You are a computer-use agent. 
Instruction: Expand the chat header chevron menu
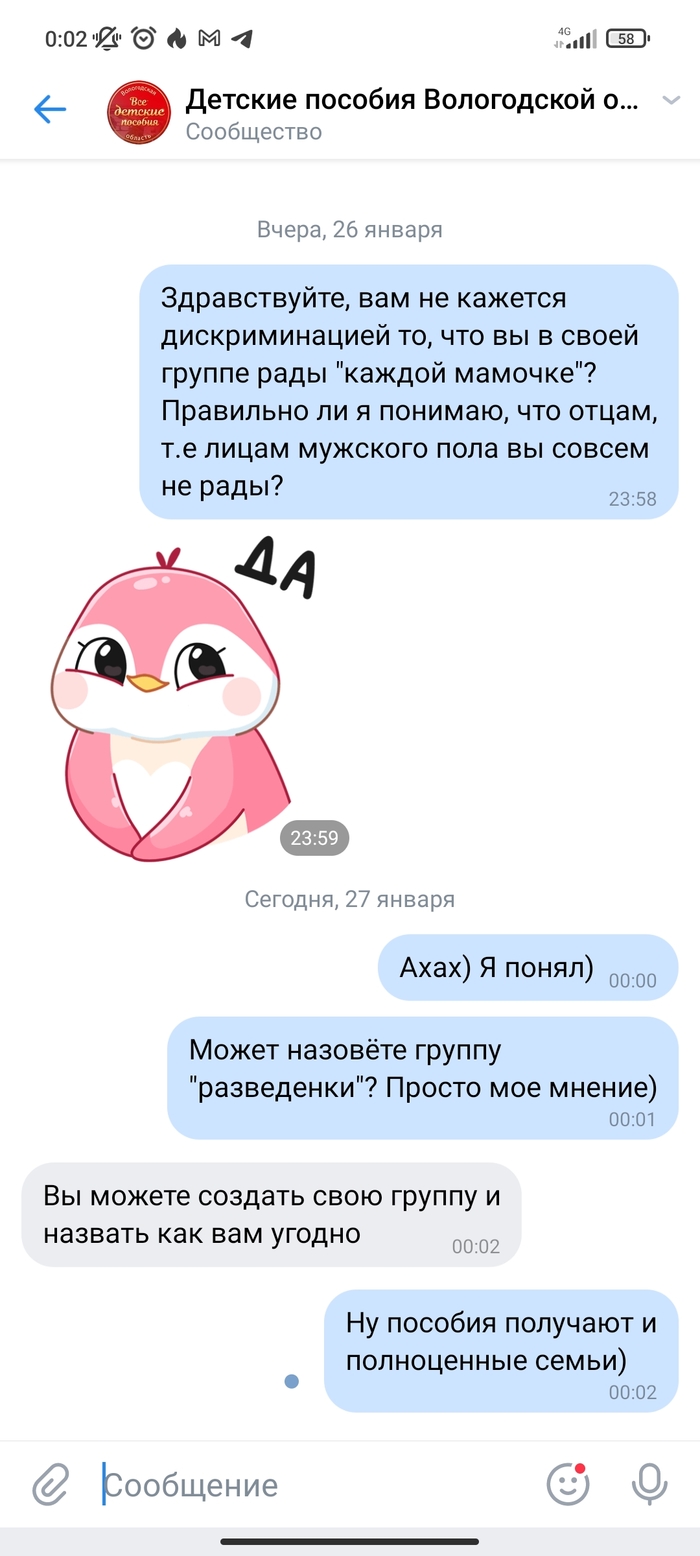671,100
